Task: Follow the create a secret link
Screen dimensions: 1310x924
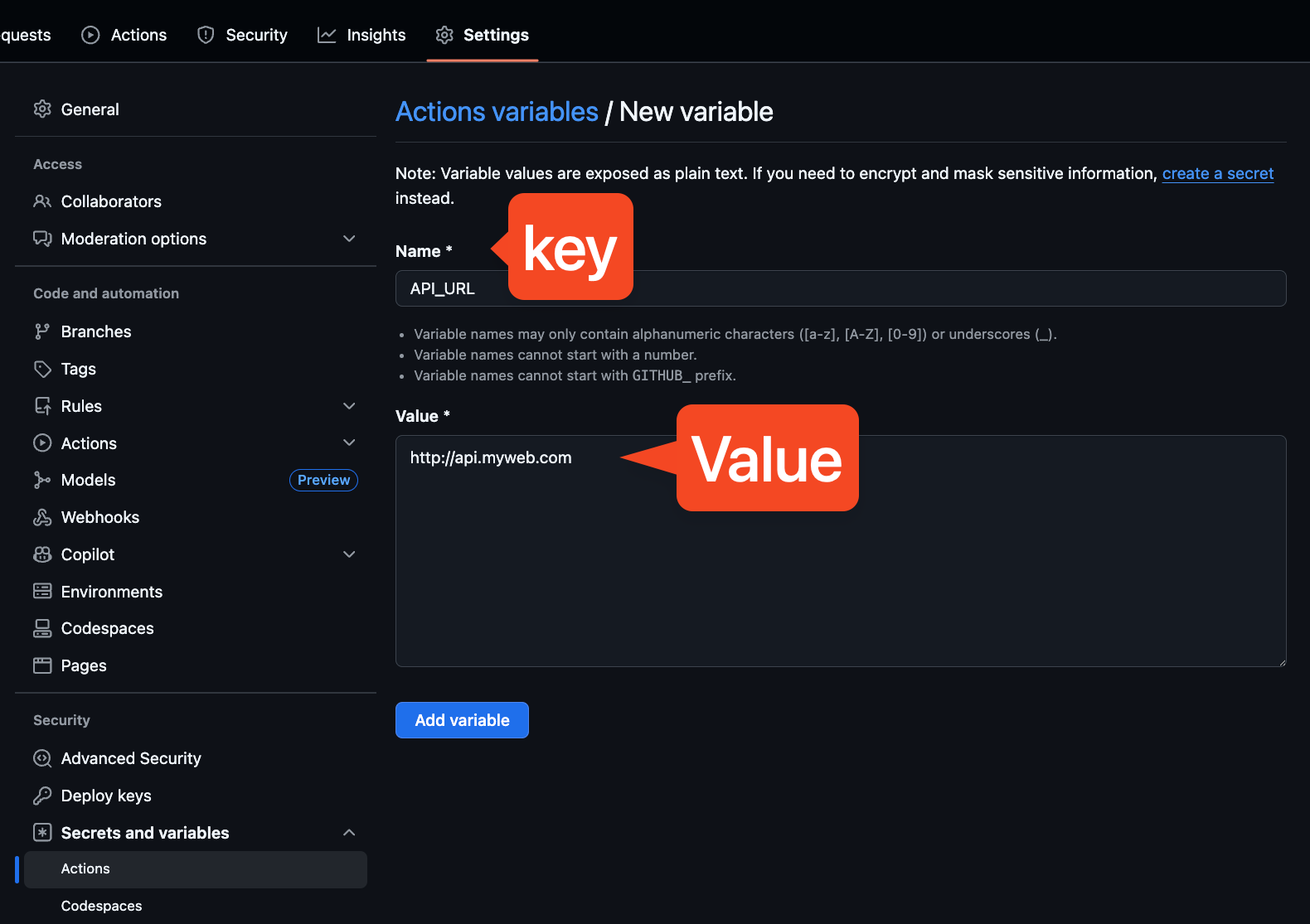Action: pyautogui.click(x=1217, y=173)
